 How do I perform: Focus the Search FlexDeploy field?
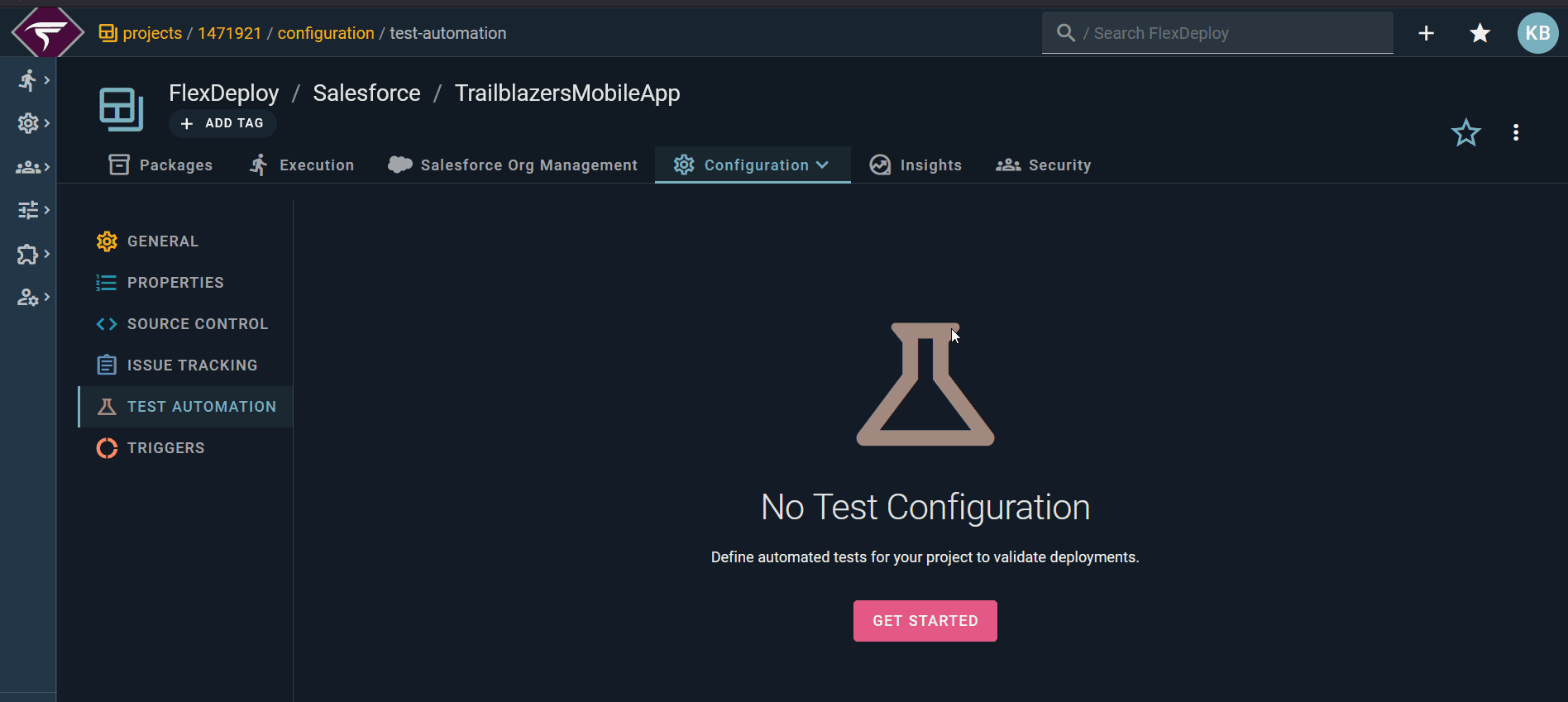click(x=1217, y=33)
